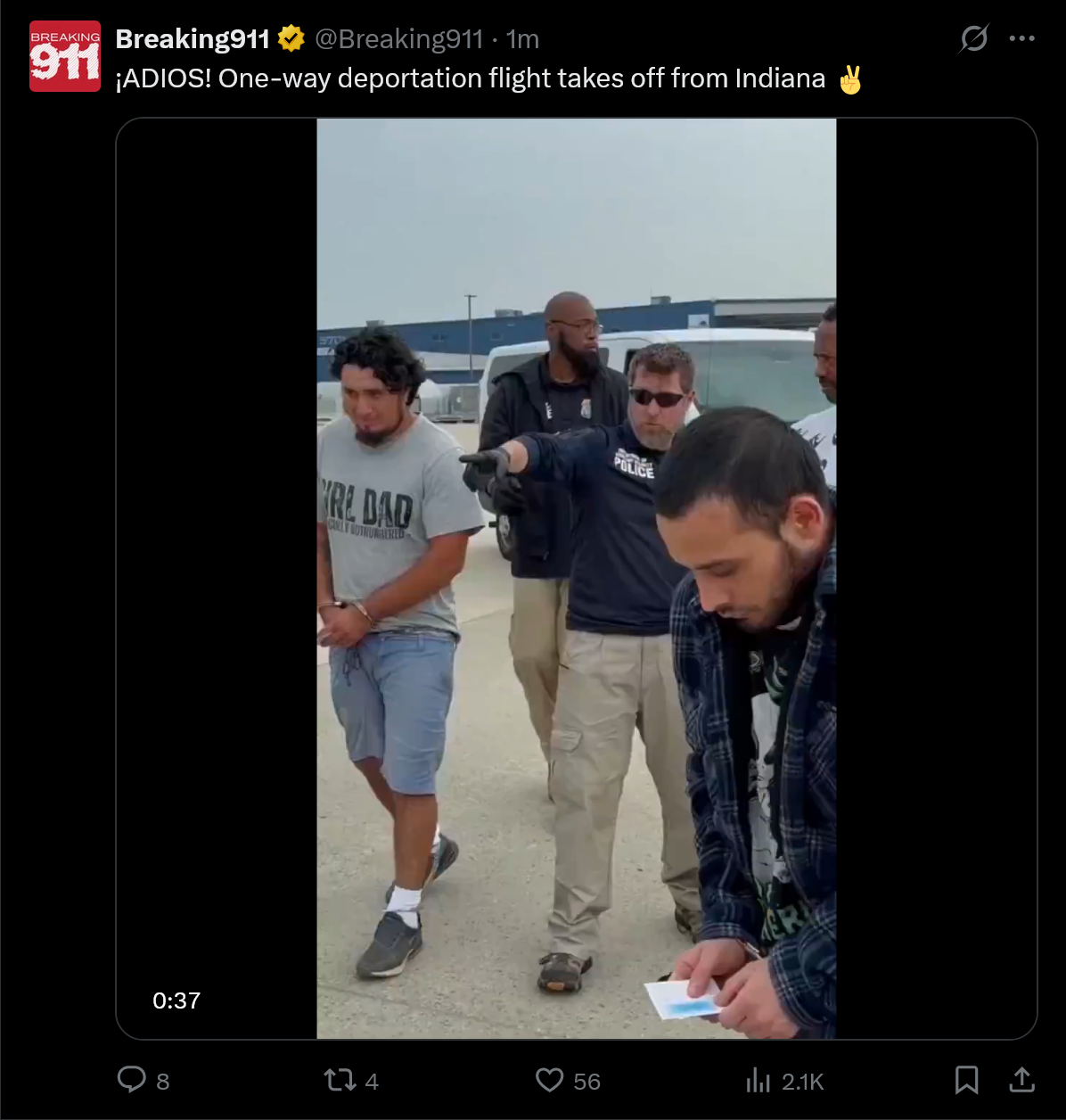Click the 56 likes count
This screenshot has width=1066, height=1120.
coord(586,1082)
